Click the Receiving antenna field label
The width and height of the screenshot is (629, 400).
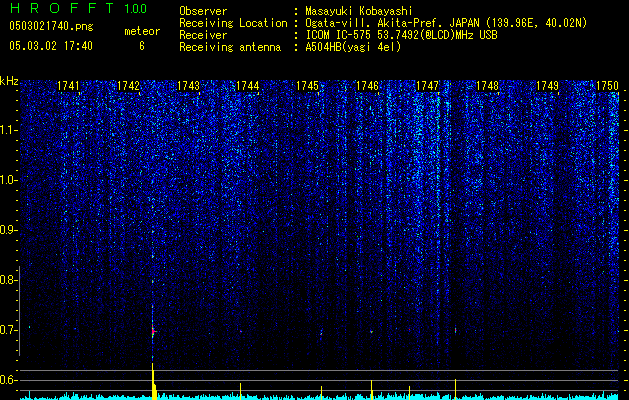(230, 47)
